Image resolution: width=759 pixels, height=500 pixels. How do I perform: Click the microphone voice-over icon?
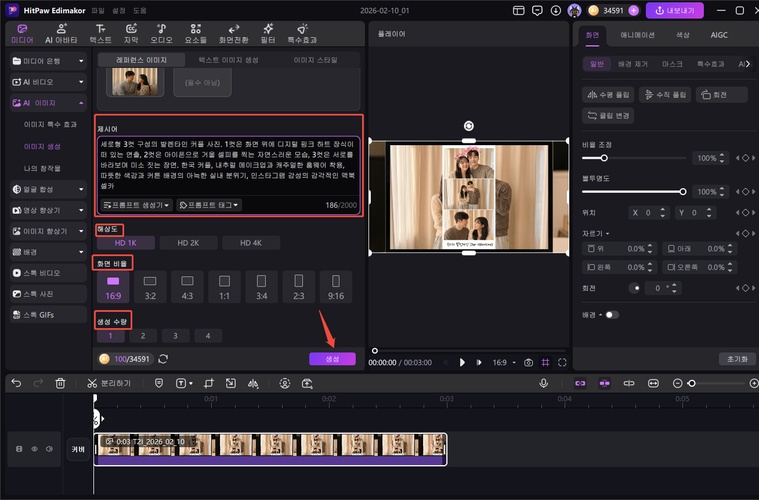pyautogui.click(x=544, y=383)
